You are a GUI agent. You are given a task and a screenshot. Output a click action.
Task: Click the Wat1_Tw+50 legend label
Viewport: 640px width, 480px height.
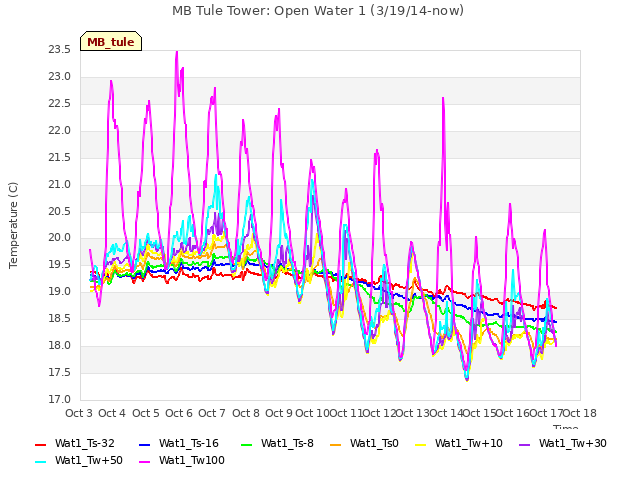click(89, 461)
